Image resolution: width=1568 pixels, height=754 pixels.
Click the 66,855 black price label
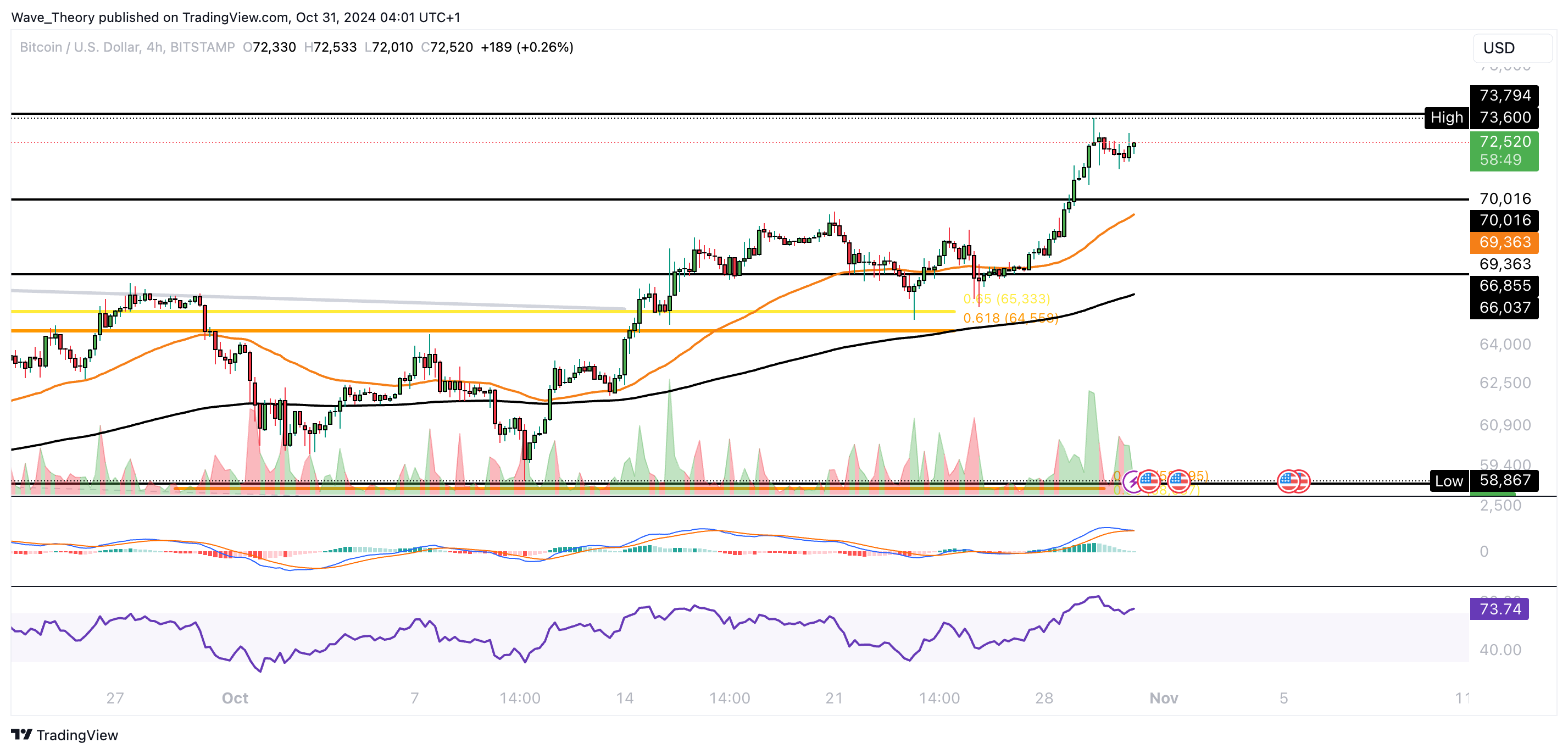tap(1504, 285)
